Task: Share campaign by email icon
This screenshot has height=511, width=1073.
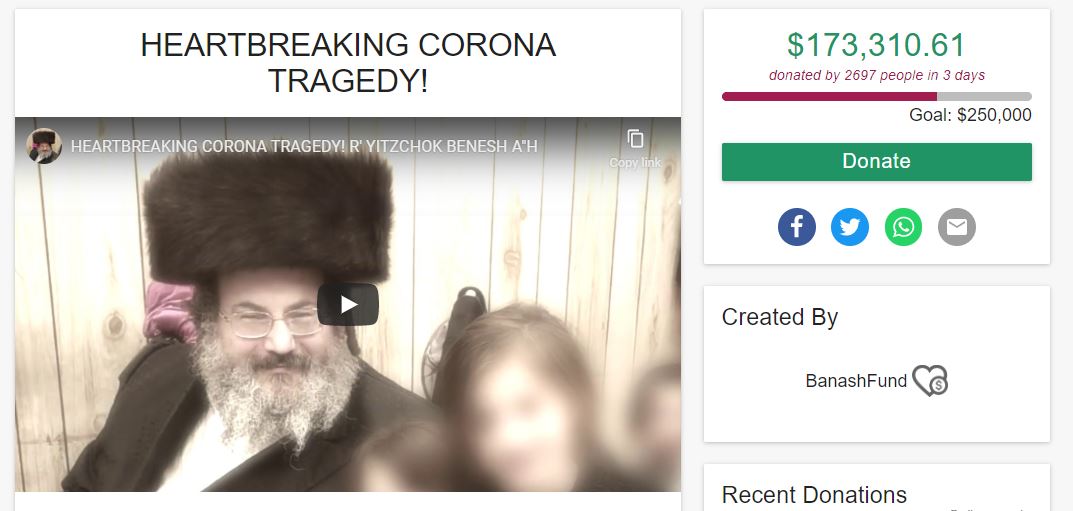Action: point(957,227)
